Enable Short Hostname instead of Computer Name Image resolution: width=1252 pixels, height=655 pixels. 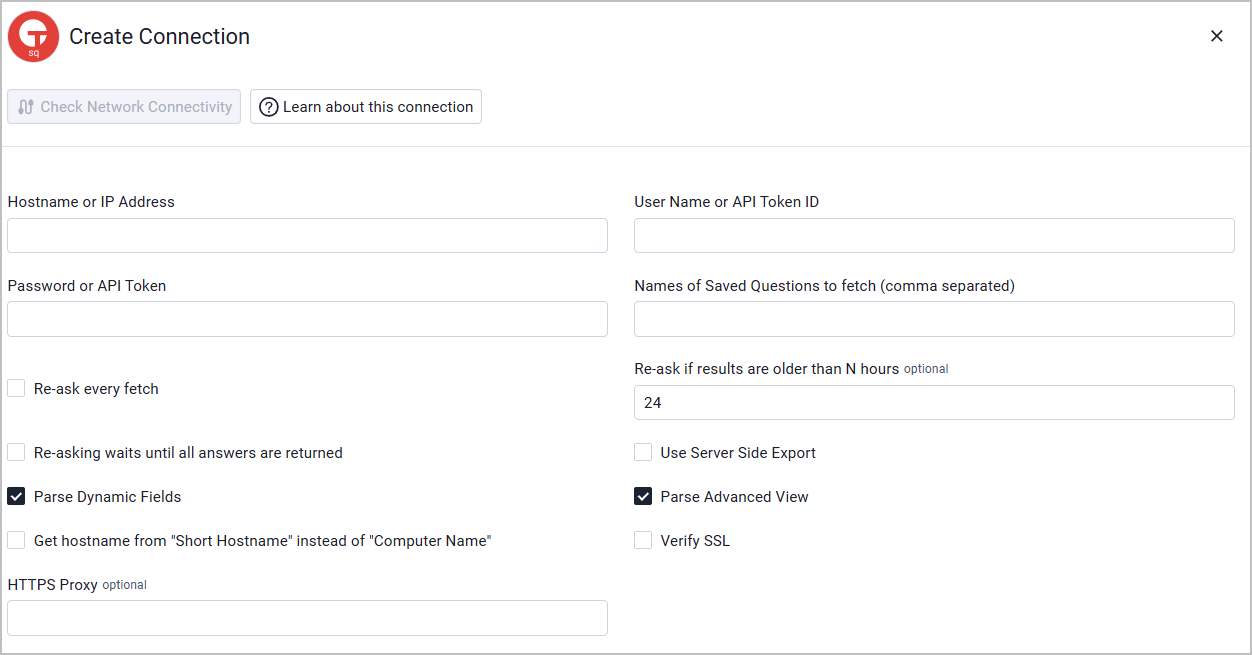(x=16, y=540)
